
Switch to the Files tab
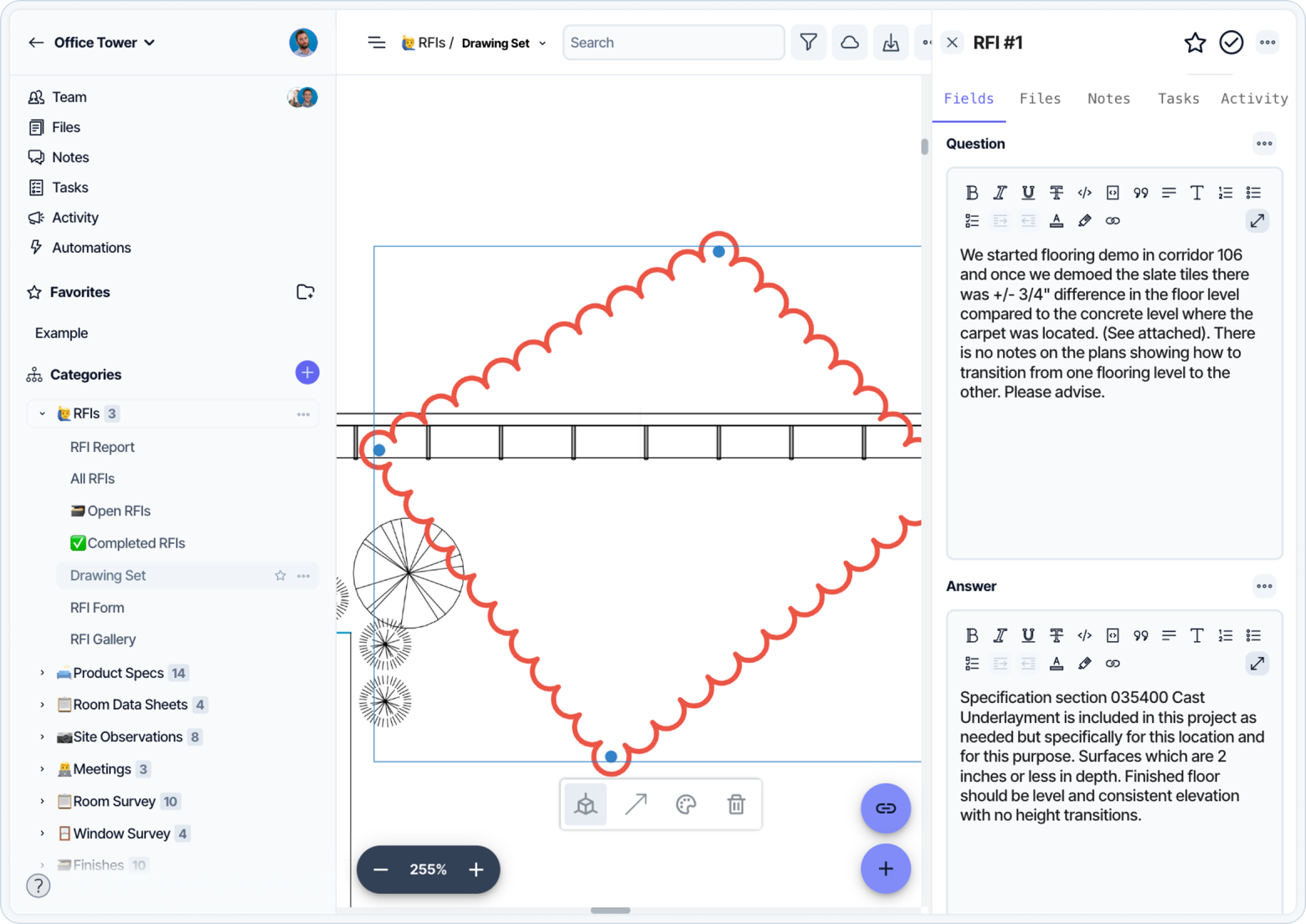1040,99
